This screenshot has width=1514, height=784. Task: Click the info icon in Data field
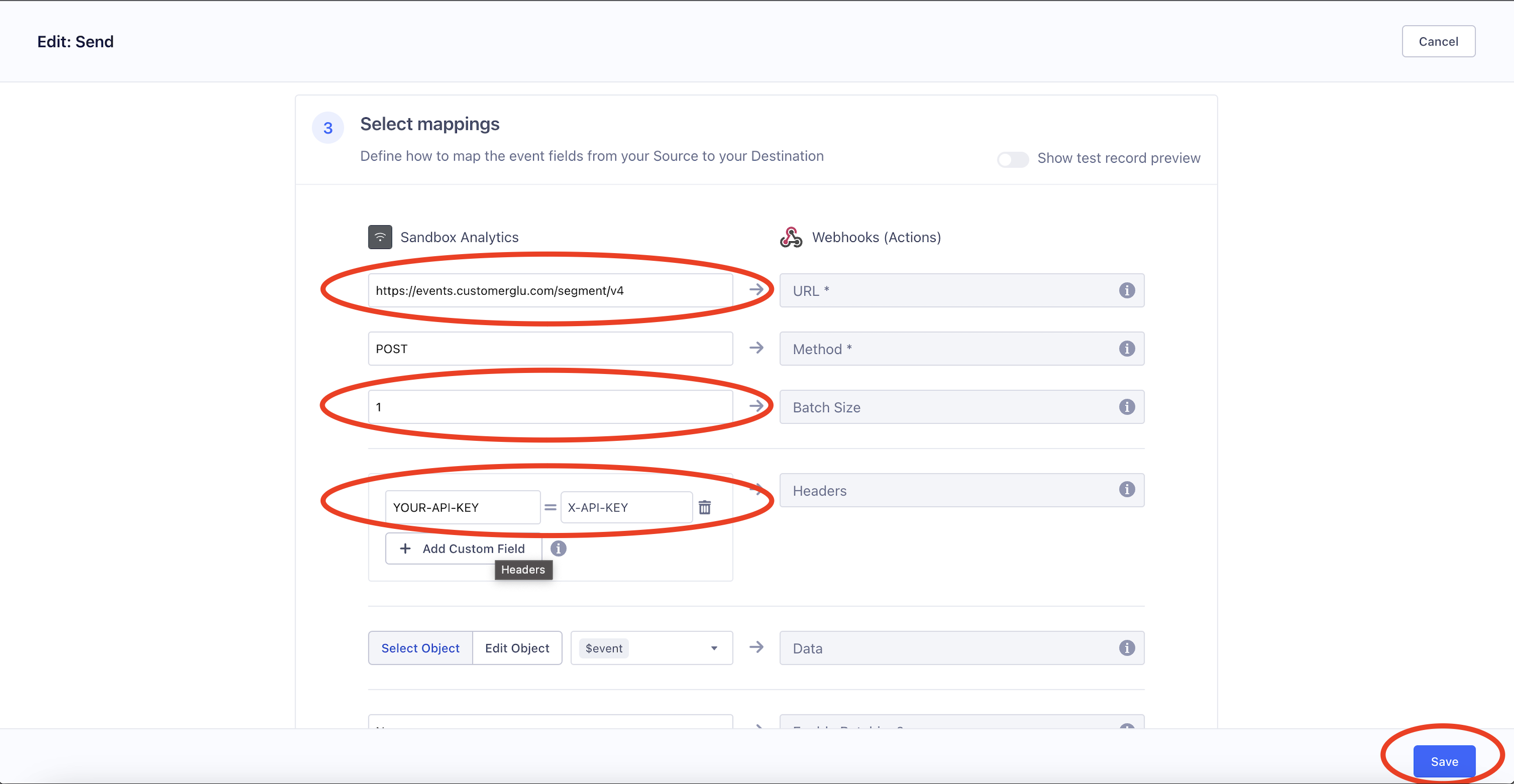[1126, 648]
